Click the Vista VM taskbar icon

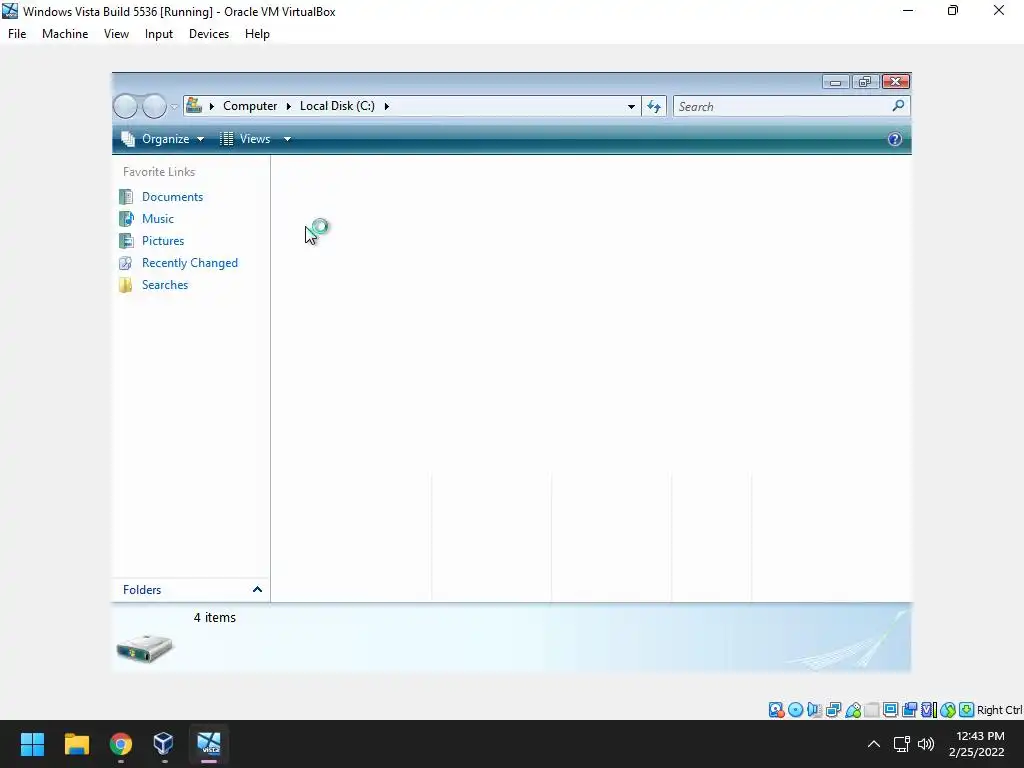click(x=209, y=744)
